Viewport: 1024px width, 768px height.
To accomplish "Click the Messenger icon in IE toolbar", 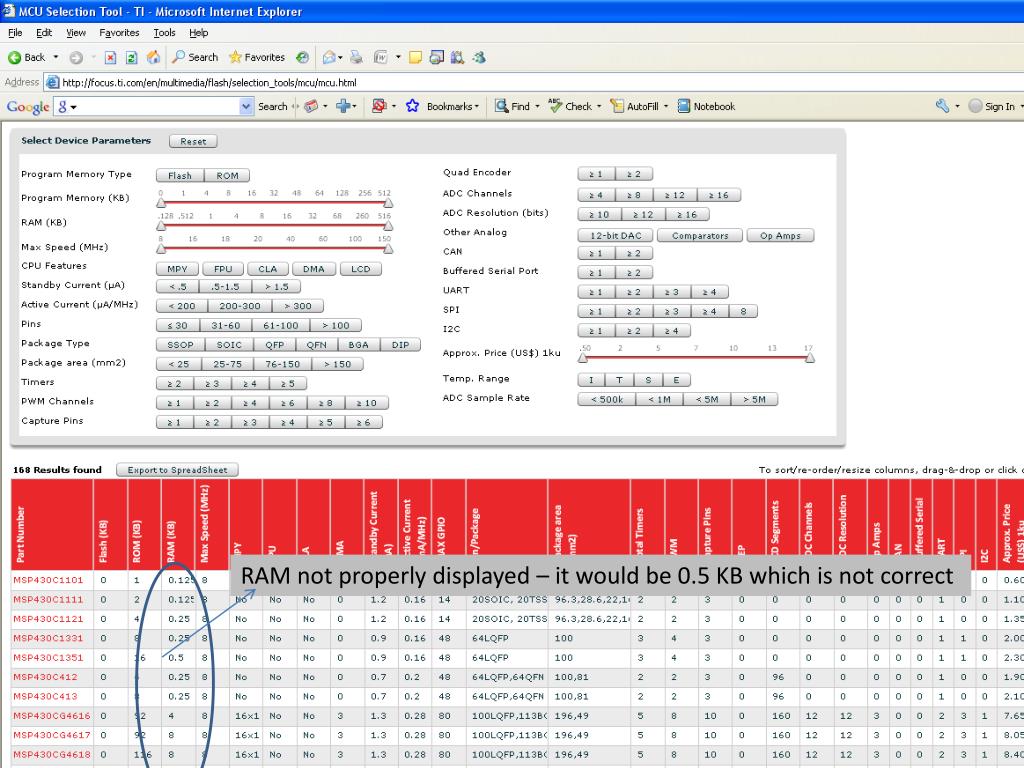I will [x=479, y=57].
